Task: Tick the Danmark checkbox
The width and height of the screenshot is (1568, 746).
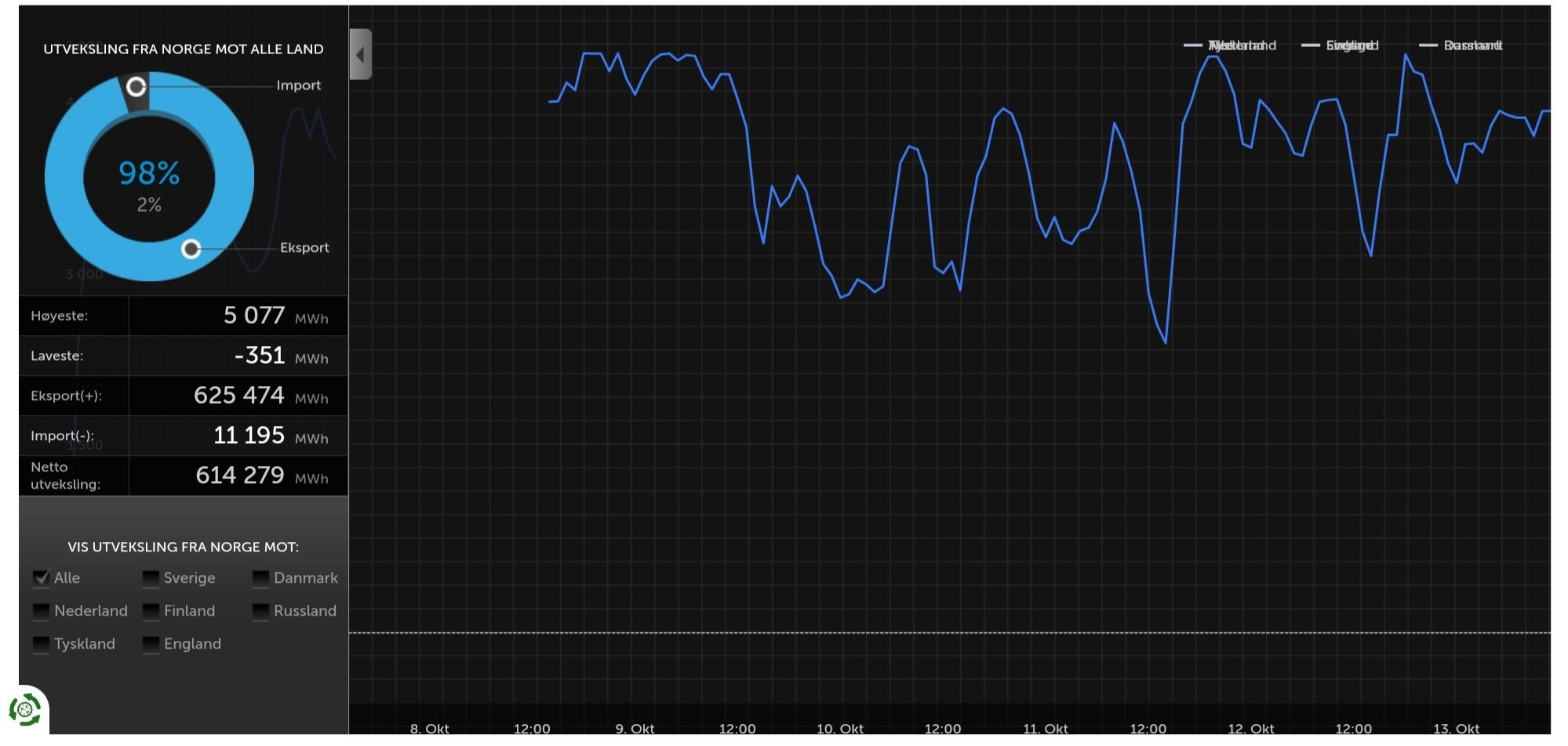Action: pos(260,578)
